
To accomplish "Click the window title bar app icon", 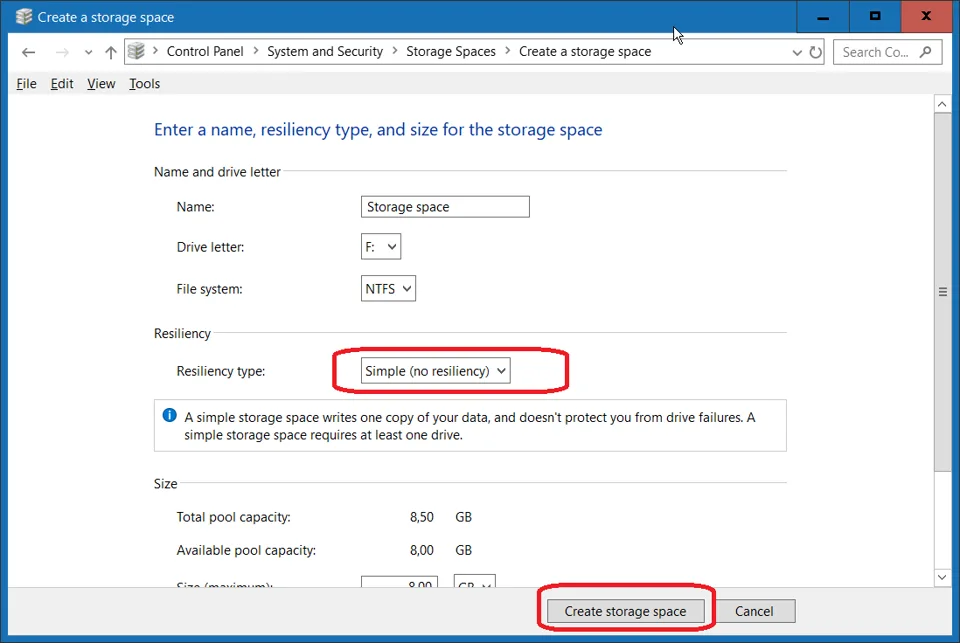I will coord(24,17).
